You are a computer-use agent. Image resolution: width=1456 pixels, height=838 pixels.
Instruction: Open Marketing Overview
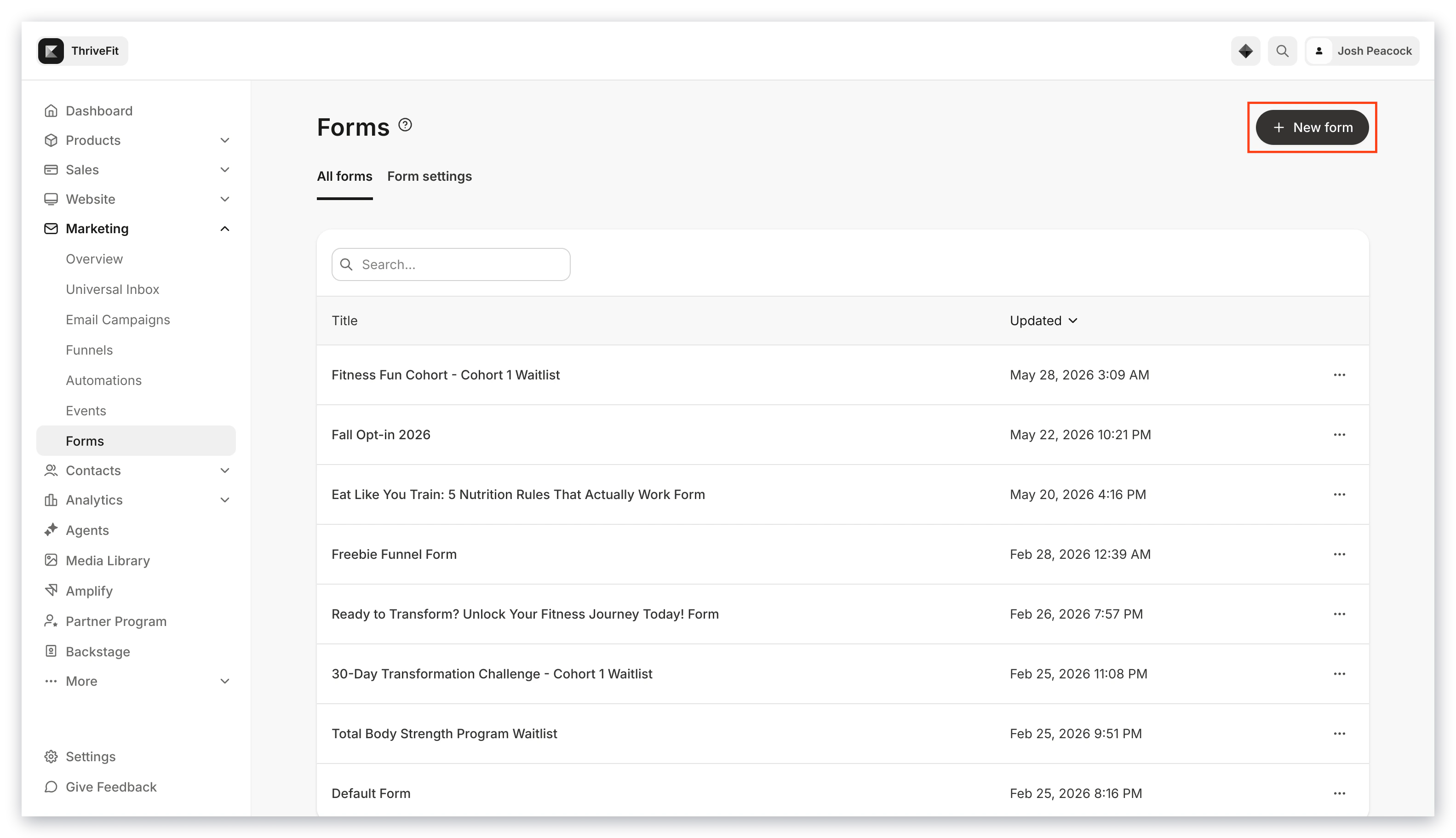[x=94, y=259]
